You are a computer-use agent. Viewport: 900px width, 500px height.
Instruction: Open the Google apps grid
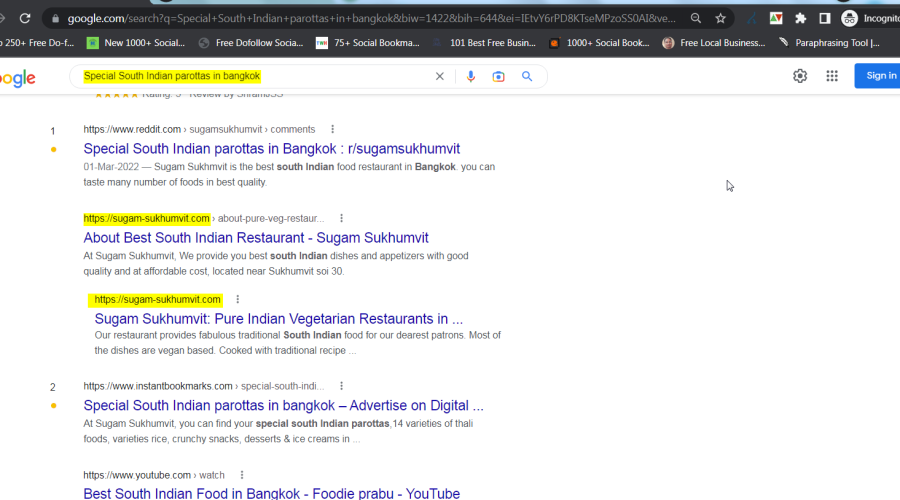832,76
